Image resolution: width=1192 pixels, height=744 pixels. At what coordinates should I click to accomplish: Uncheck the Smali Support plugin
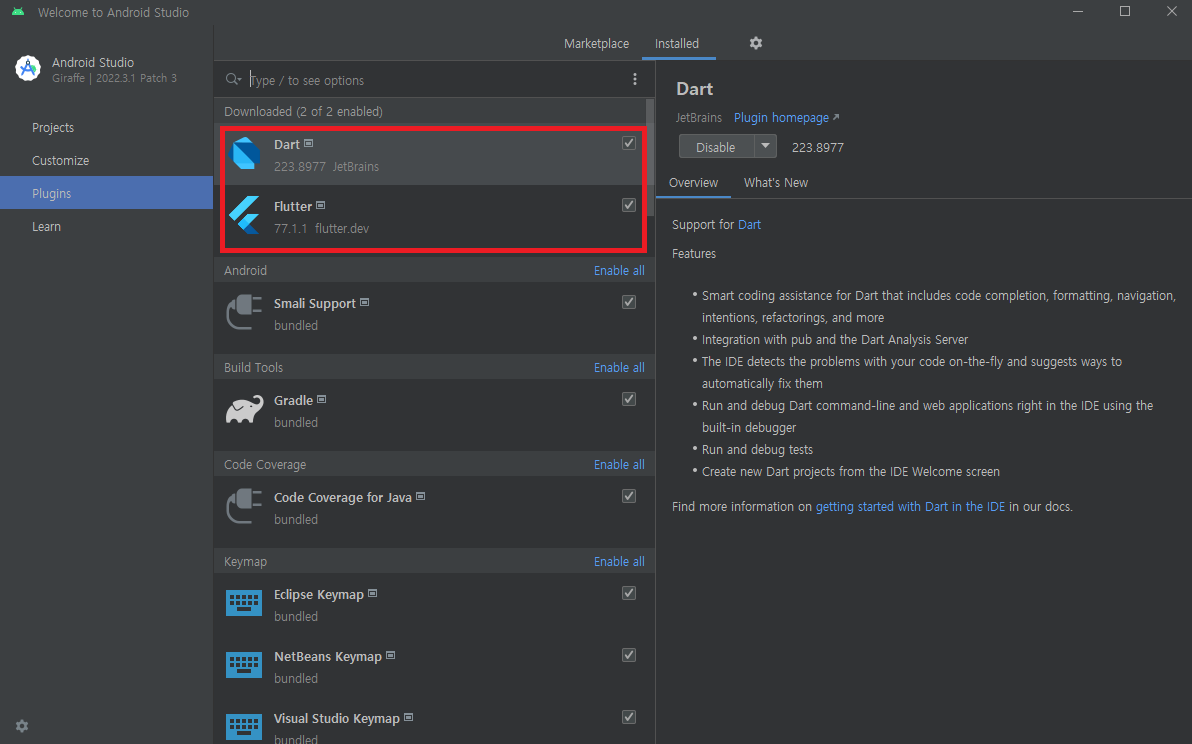pyautogui.click(x=629, y=302)
